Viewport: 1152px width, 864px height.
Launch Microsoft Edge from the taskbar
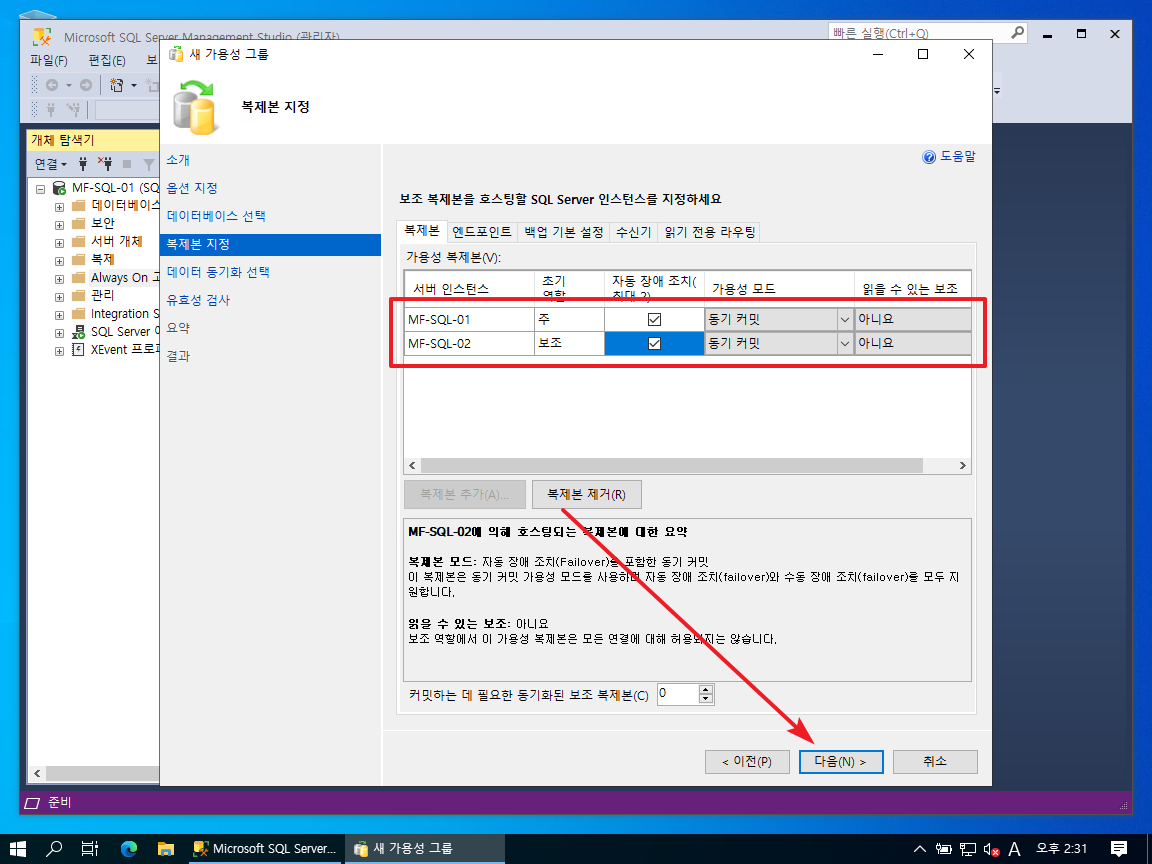click(x=129, y=849)
